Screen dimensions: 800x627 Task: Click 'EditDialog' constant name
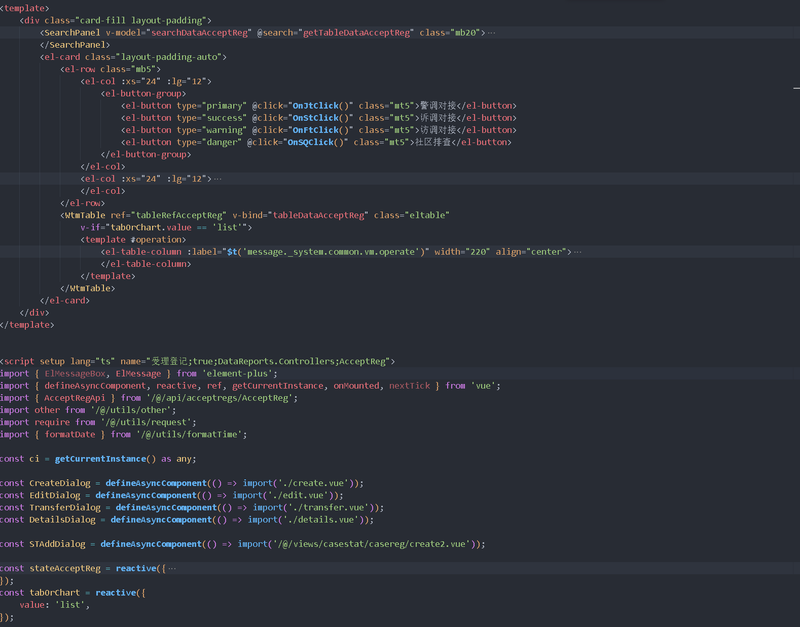(55, 495)
